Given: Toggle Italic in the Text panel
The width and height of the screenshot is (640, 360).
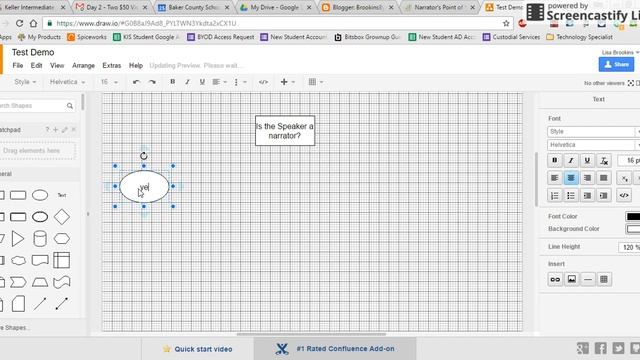Looking at the screenshot, I should pyautogui.click(x=571, y=160).
